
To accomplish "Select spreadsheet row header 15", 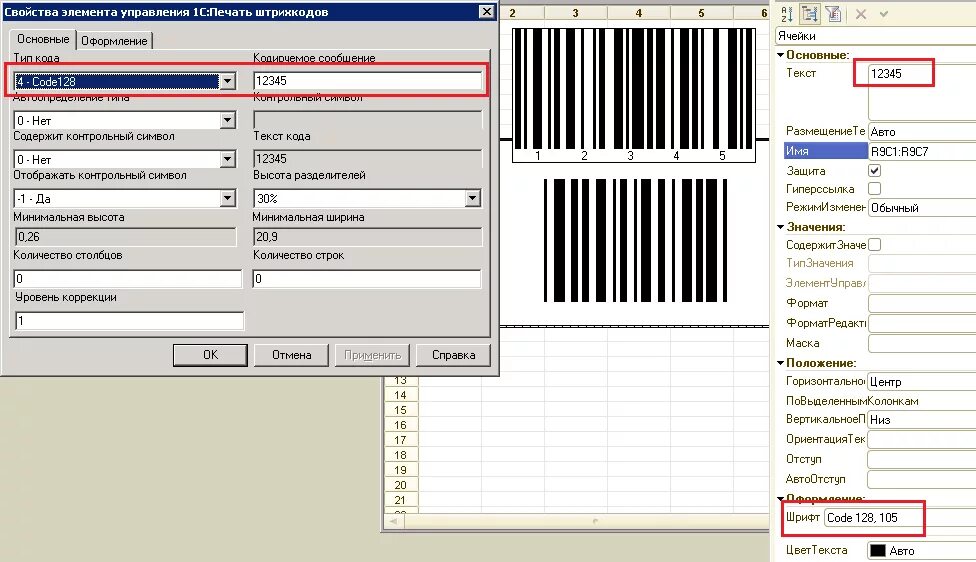I will 400,410.
